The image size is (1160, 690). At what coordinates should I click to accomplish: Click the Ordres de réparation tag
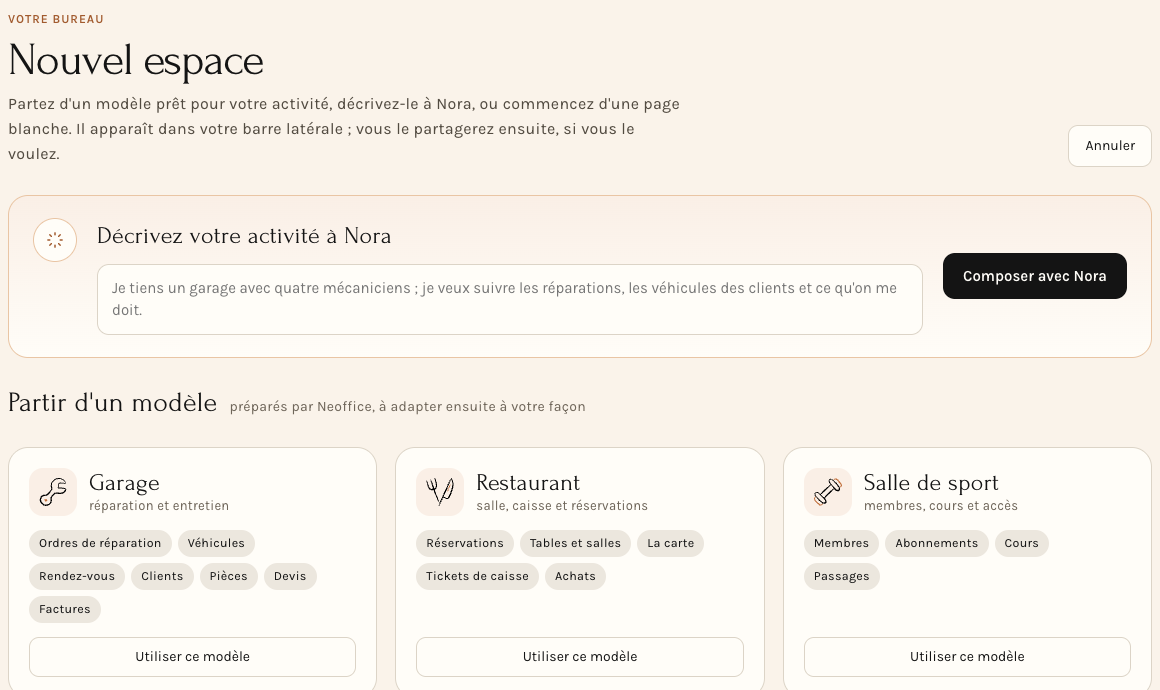100,544
